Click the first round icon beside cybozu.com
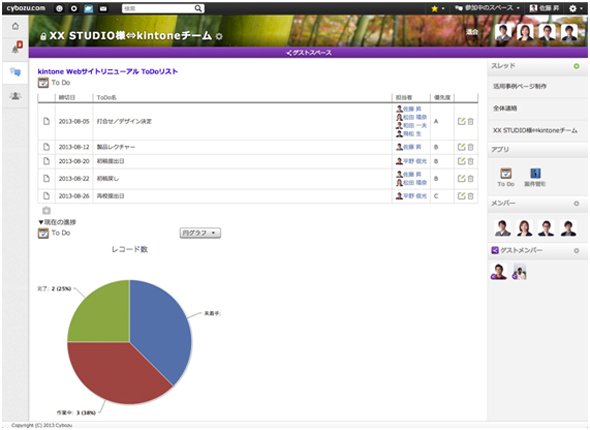This screenshot has height=430, width=590. pyautogui.click(x=59, y=9)
